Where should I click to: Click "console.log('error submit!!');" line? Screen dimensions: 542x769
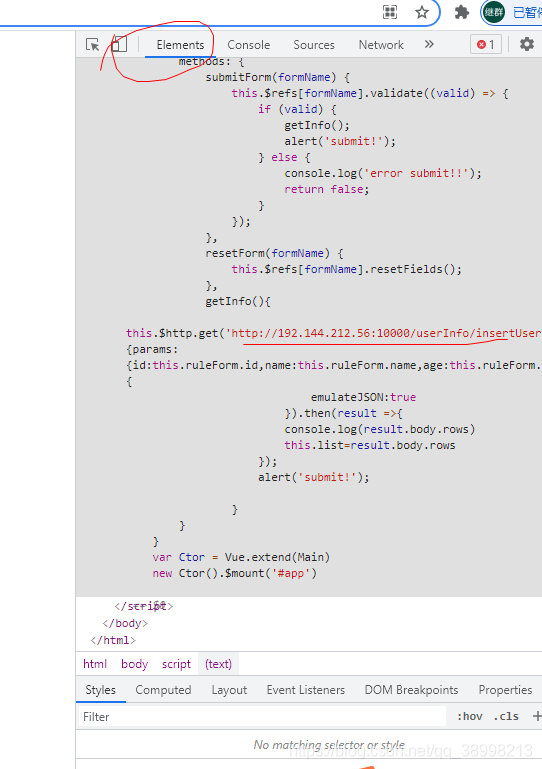click(383, 173)
